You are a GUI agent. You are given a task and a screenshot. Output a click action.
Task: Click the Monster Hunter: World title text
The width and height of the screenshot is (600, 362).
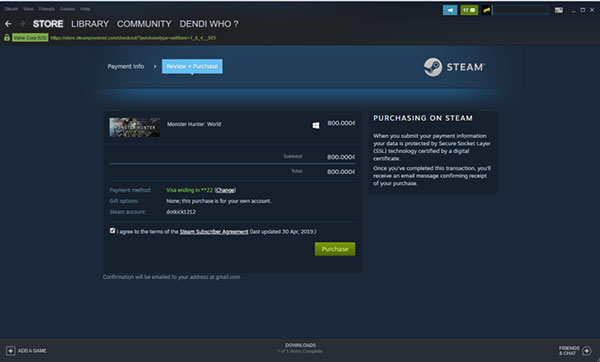click(x=194, y=124)
